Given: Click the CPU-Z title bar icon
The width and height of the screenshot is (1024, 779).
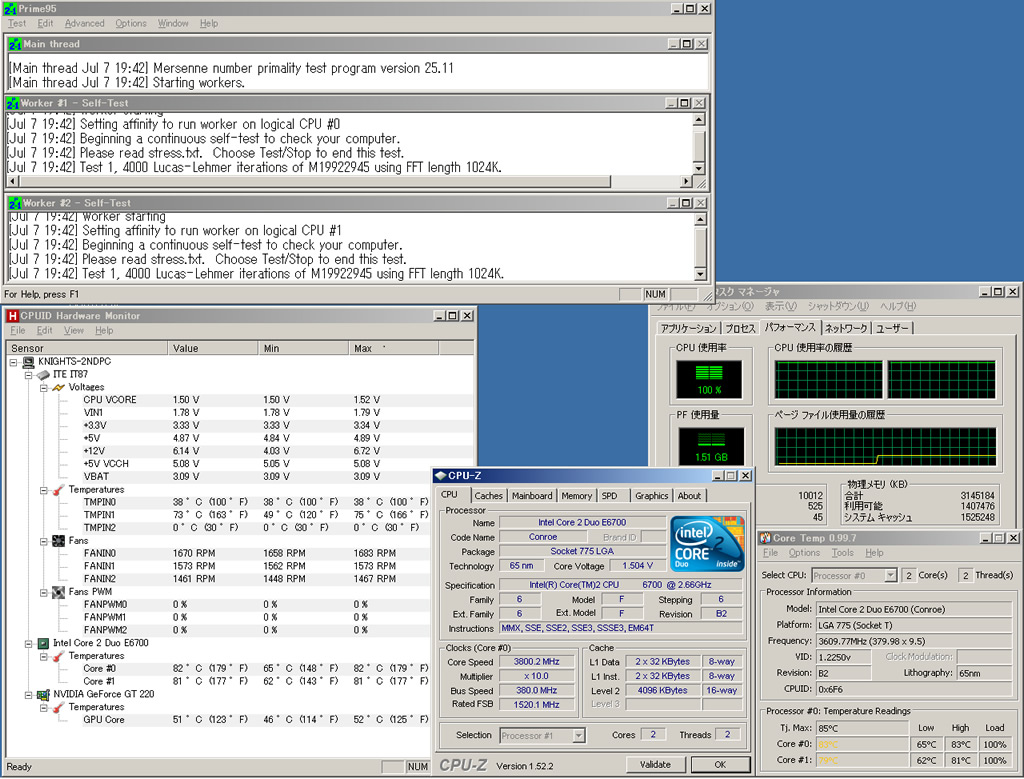Looking at the screenshot, I should (441, 475).
